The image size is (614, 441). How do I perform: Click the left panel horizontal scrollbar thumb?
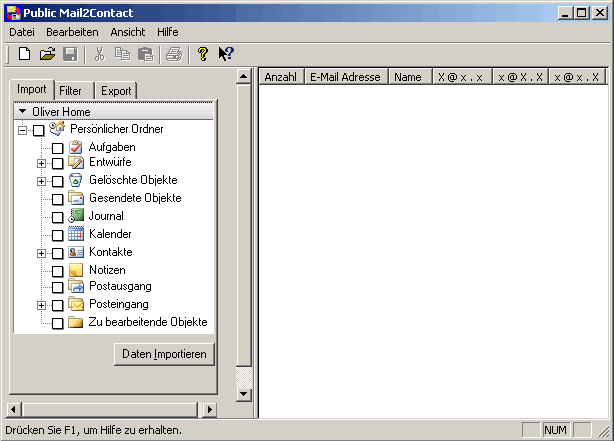click(110, 410)
